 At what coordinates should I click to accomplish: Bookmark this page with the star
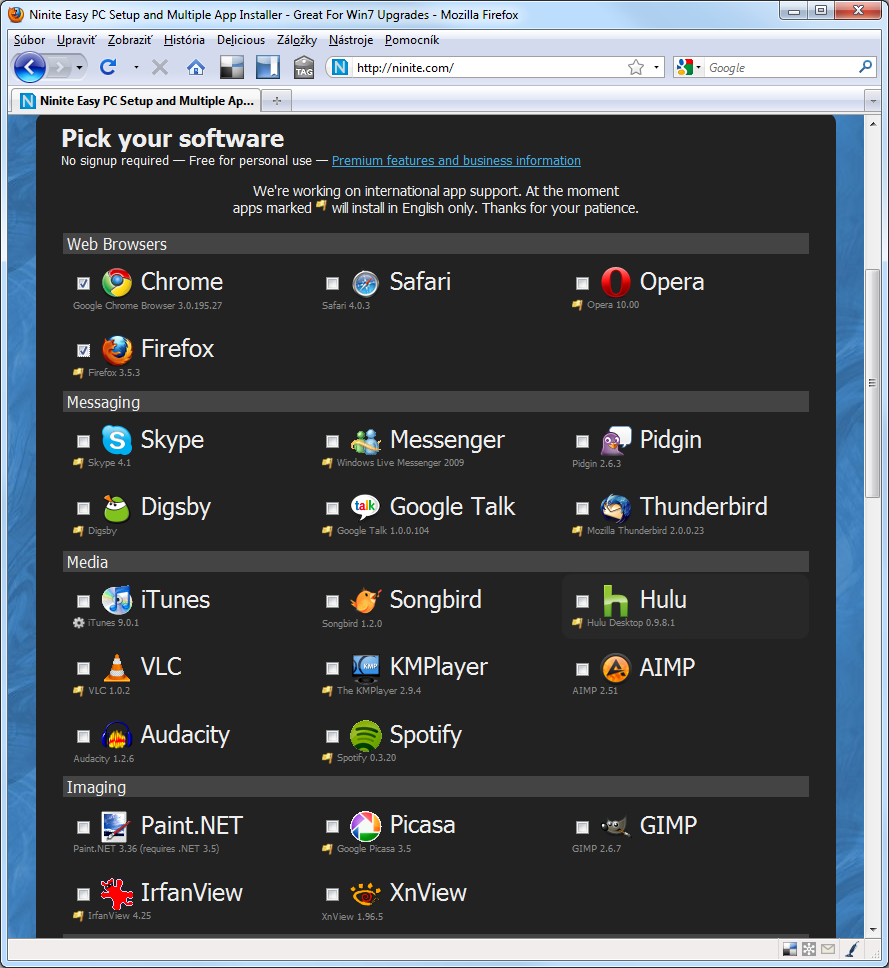coord(636,67)
